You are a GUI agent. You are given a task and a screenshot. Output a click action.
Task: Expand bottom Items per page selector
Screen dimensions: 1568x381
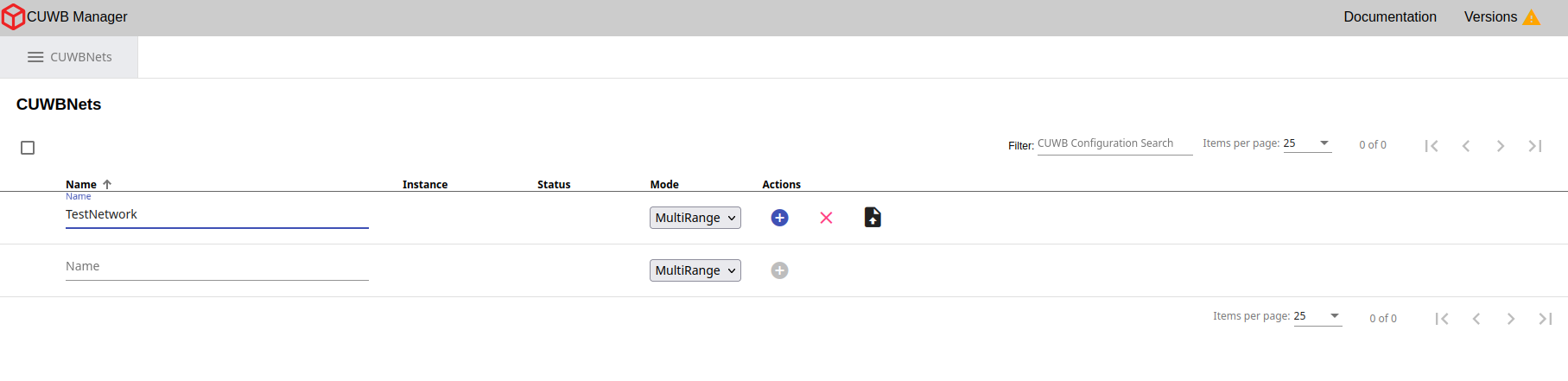pos(1317,316)
